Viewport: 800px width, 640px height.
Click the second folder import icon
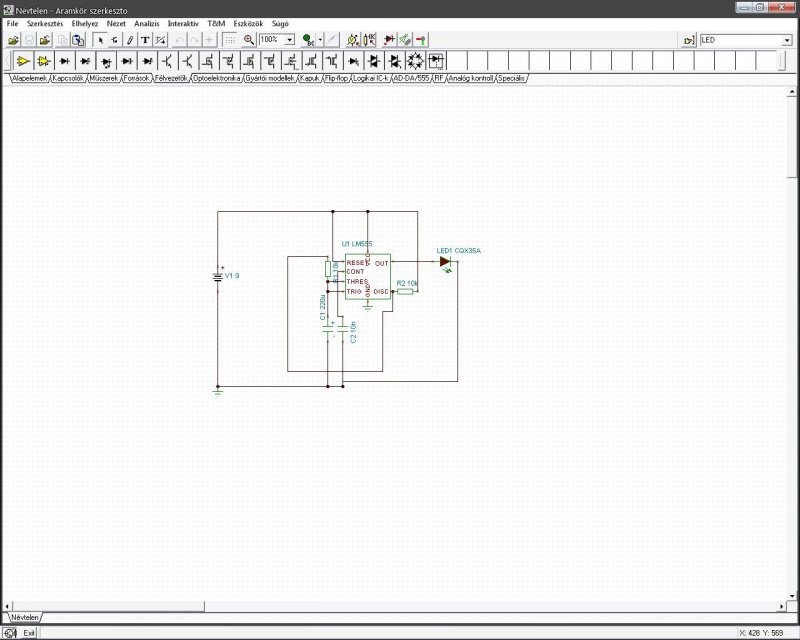pos(45,40)
